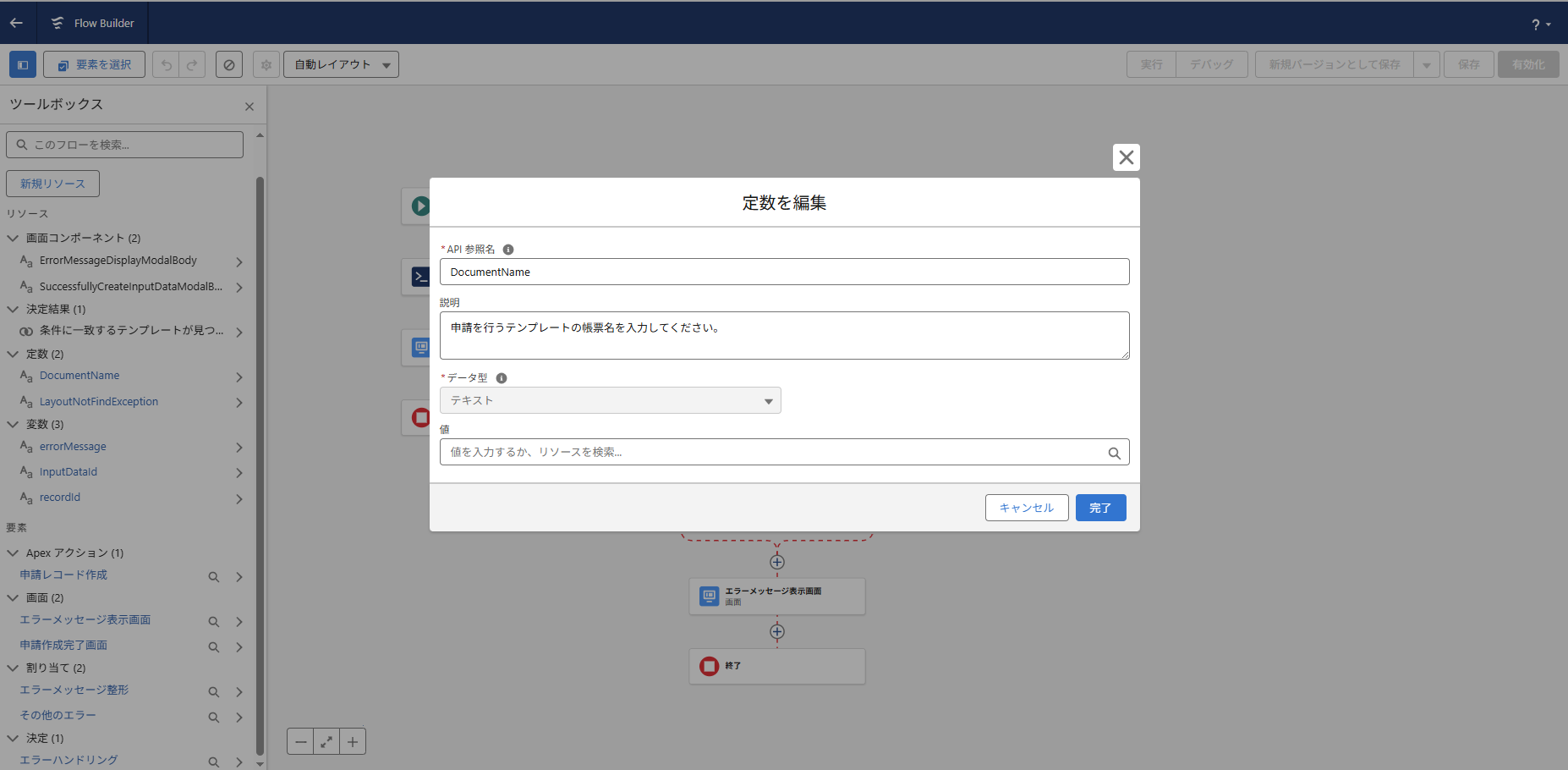Click the API 参照名 input field with DocumentName
This screenshot has width=1568, height=770.
coord(784,272)
